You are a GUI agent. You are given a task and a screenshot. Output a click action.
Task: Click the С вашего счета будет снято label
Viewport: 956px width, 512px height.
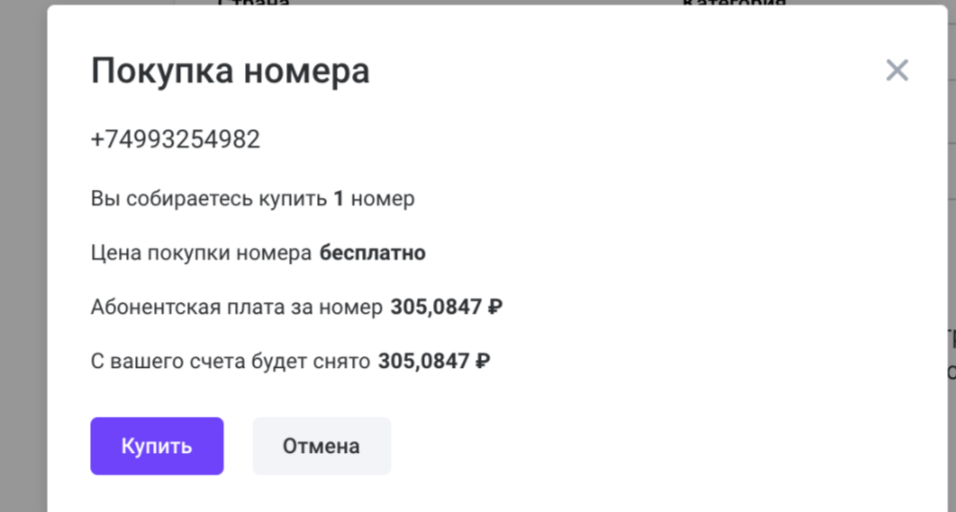pos(230,361)
